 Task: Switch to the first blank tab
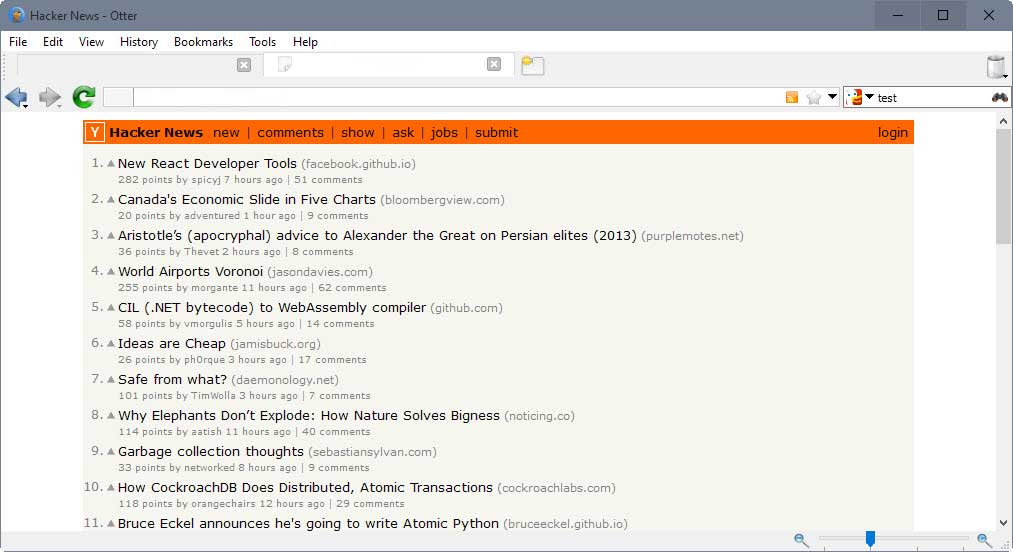coord(137,65)
